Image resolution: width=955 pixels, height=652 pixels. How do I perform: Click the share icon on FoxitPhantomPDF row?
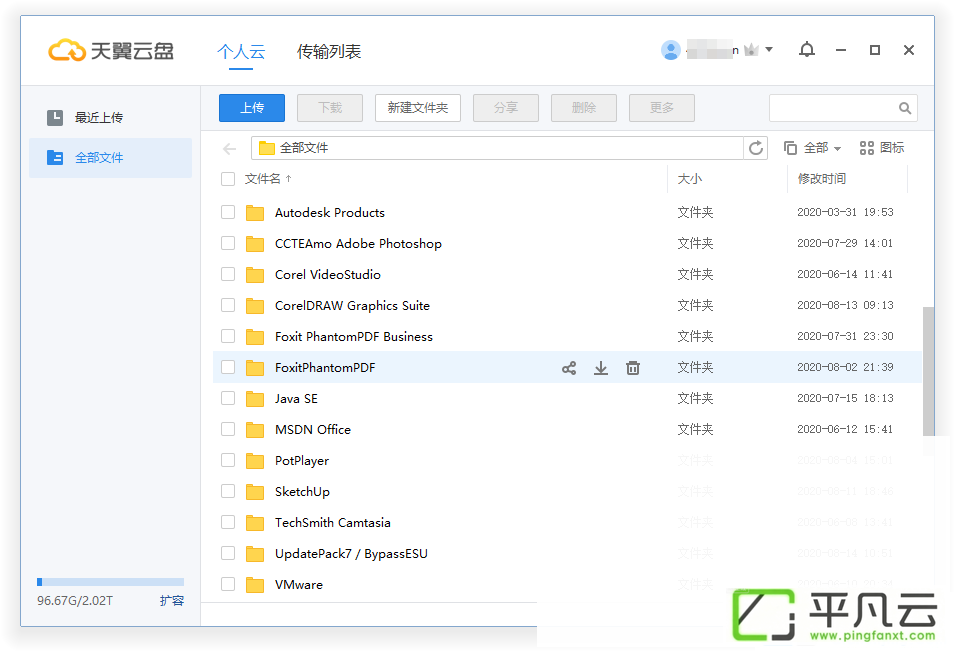[x=569, y=368]
